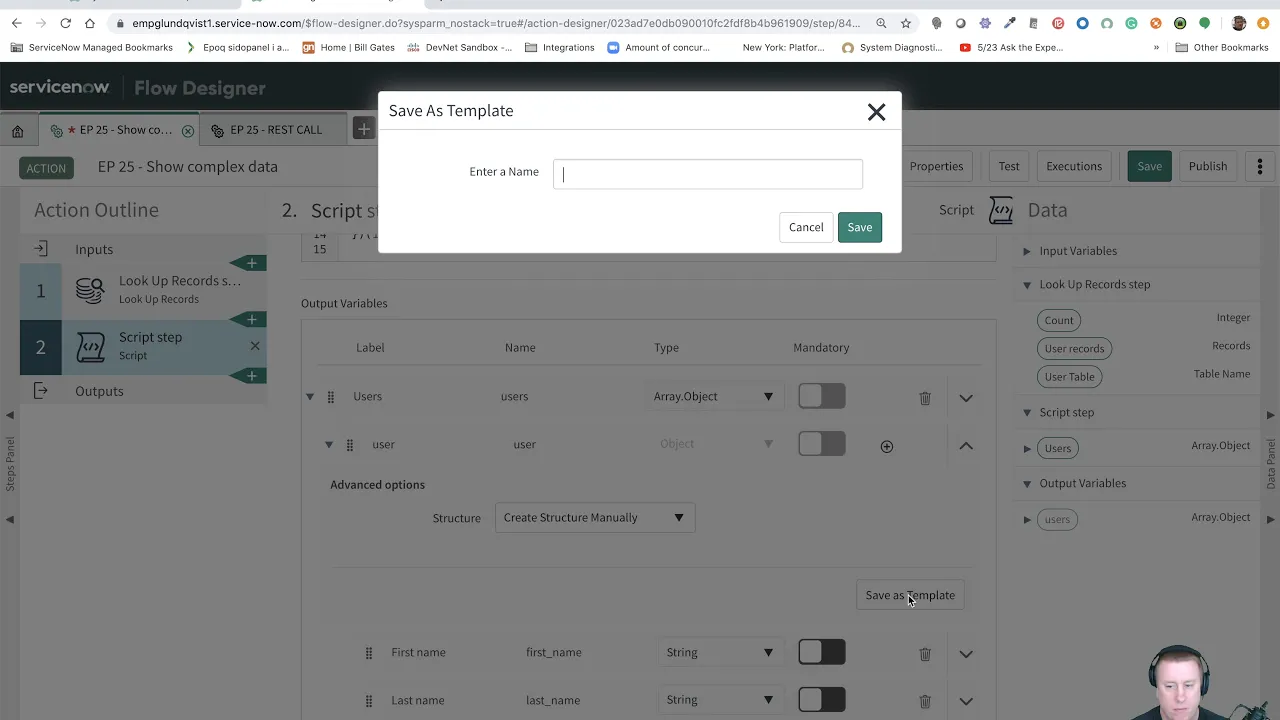Open the Integrations bookmark
This screenshot has height=720, width=1280.
(568, 47)
